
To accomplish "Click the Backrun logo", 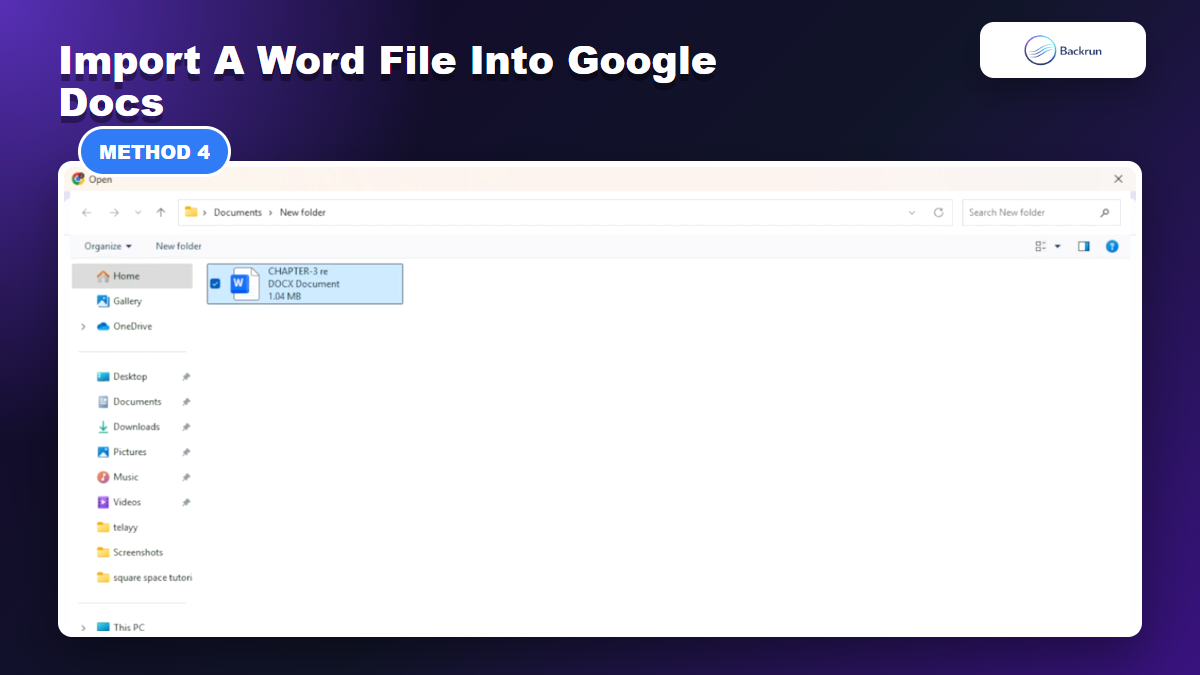I will pyautogui.click(x=1063, y=50).
